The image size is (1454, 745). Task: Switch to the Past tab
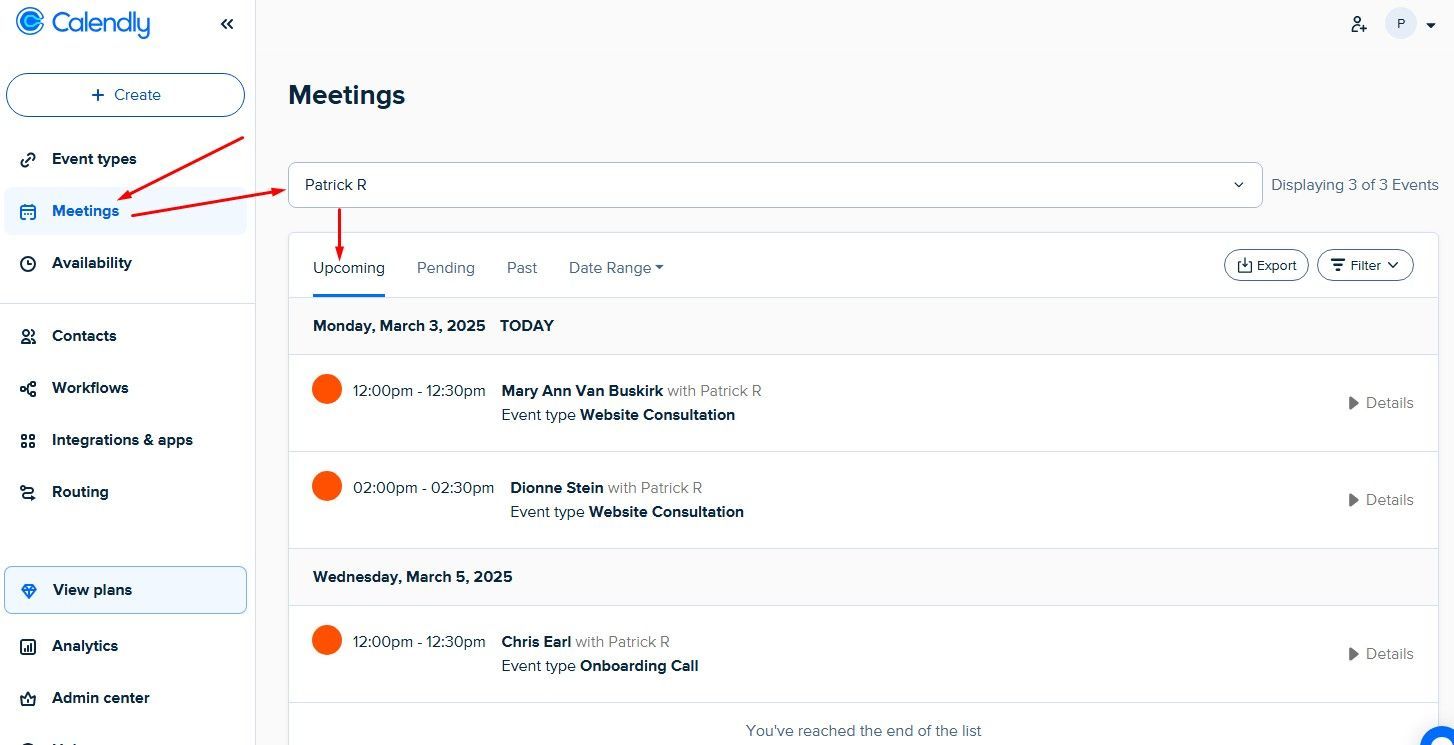click(x=522, y=268)
